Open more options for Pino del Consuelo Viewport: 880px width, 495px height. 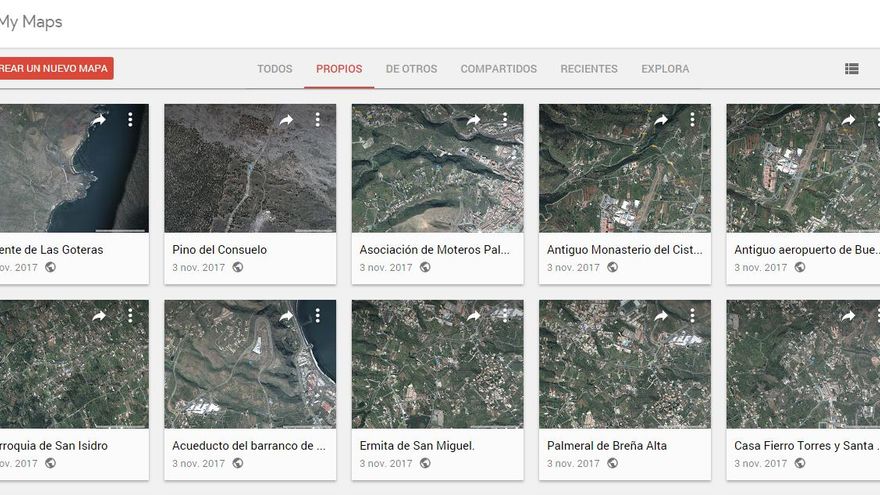tap(317, 120)
